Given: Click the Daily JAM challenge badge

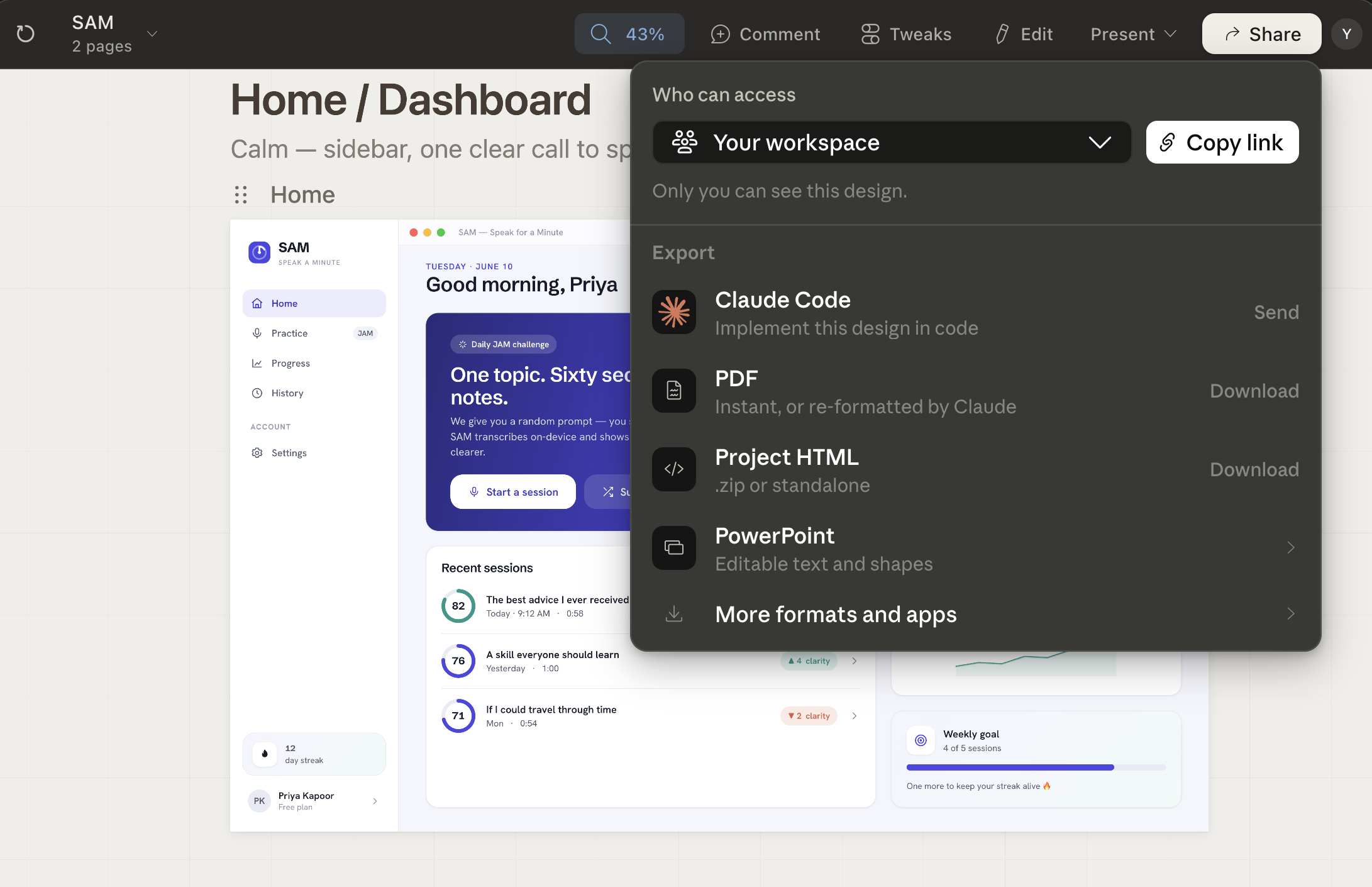Looking at the screenshot, I should [503, 344].
